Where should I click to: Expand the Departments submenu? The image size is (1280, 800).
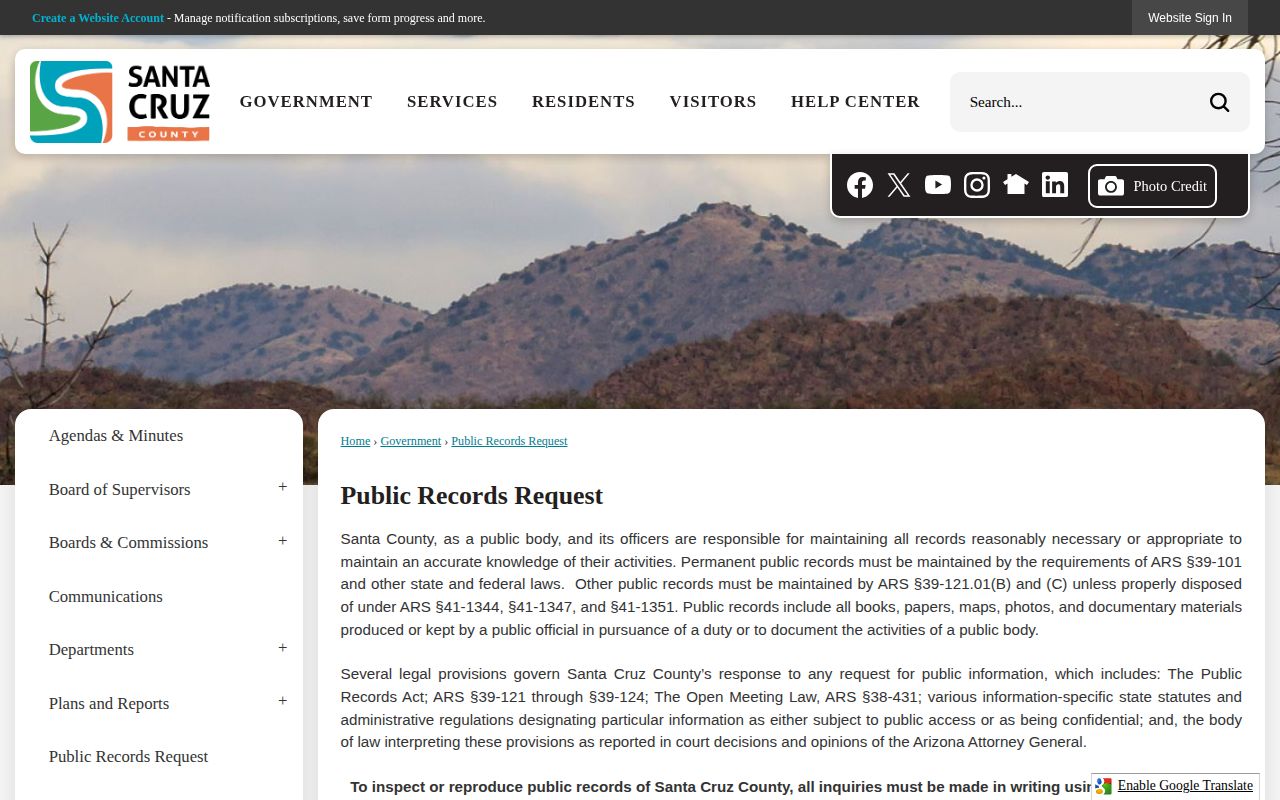282,648
